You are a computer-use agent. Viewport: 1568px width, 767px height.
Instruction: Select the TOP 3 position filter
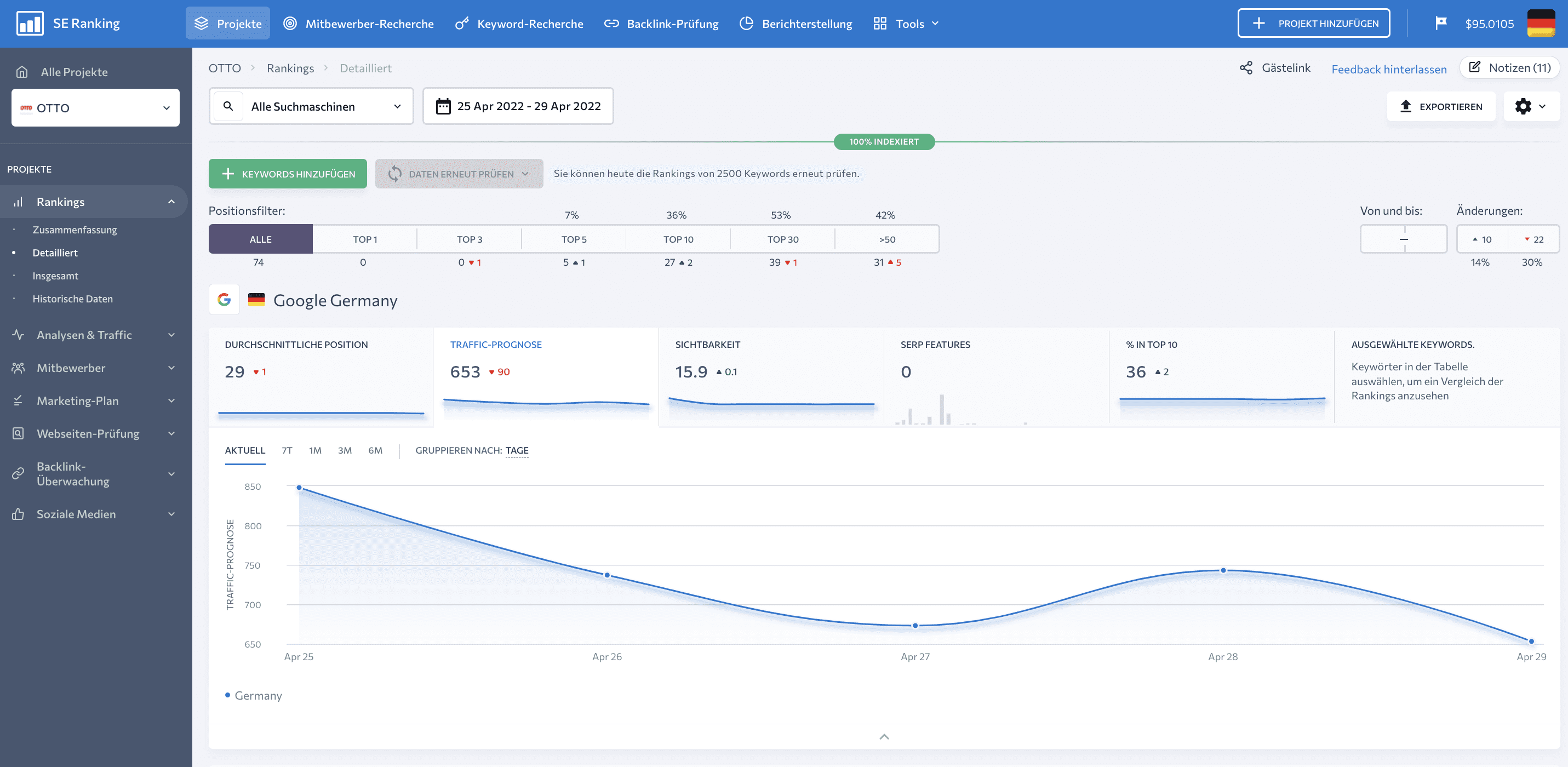[470, 239]
